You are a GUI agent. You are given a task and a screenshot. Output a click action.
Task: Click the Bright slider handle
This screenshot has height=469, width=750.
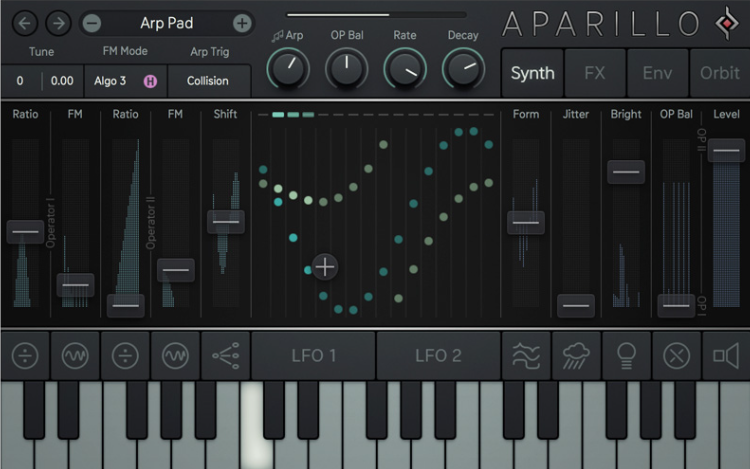pos(626,172)
